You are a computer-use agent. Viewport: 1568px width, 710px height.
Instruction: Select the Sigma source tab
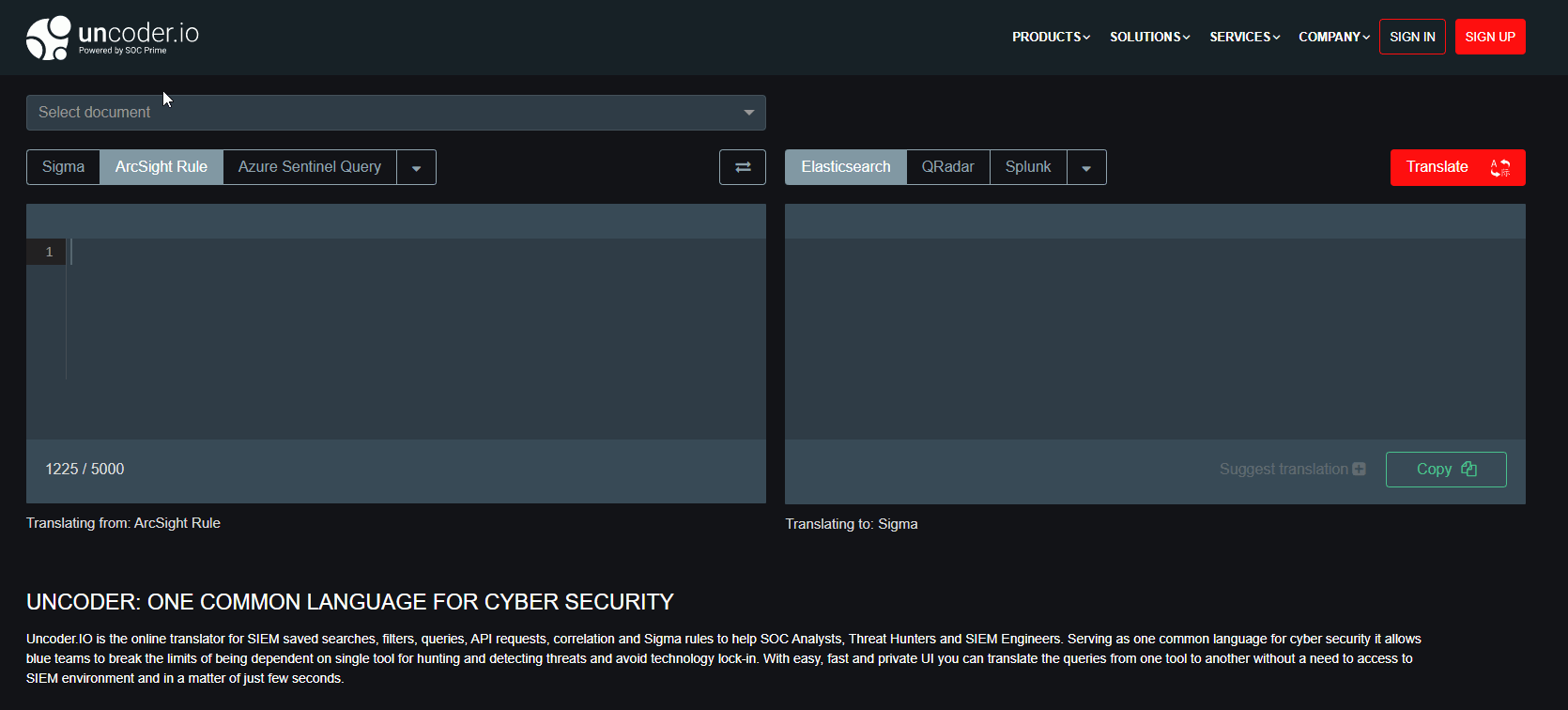tap(63, 167)
